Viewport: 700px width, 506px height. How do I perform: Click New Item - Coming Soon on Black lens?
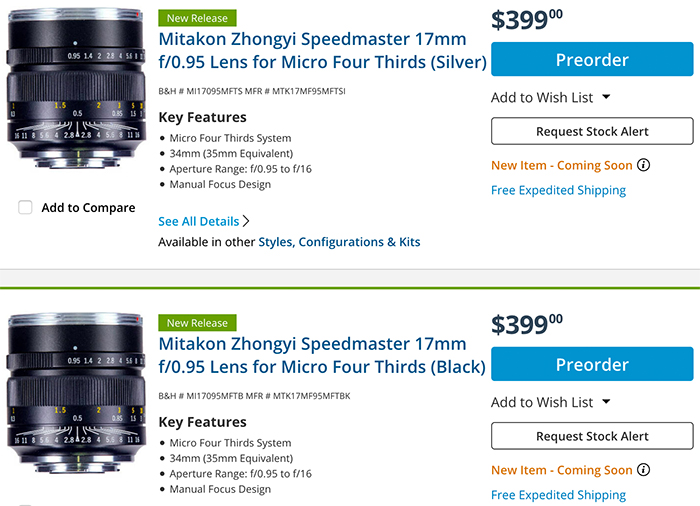tap(561, 470)
